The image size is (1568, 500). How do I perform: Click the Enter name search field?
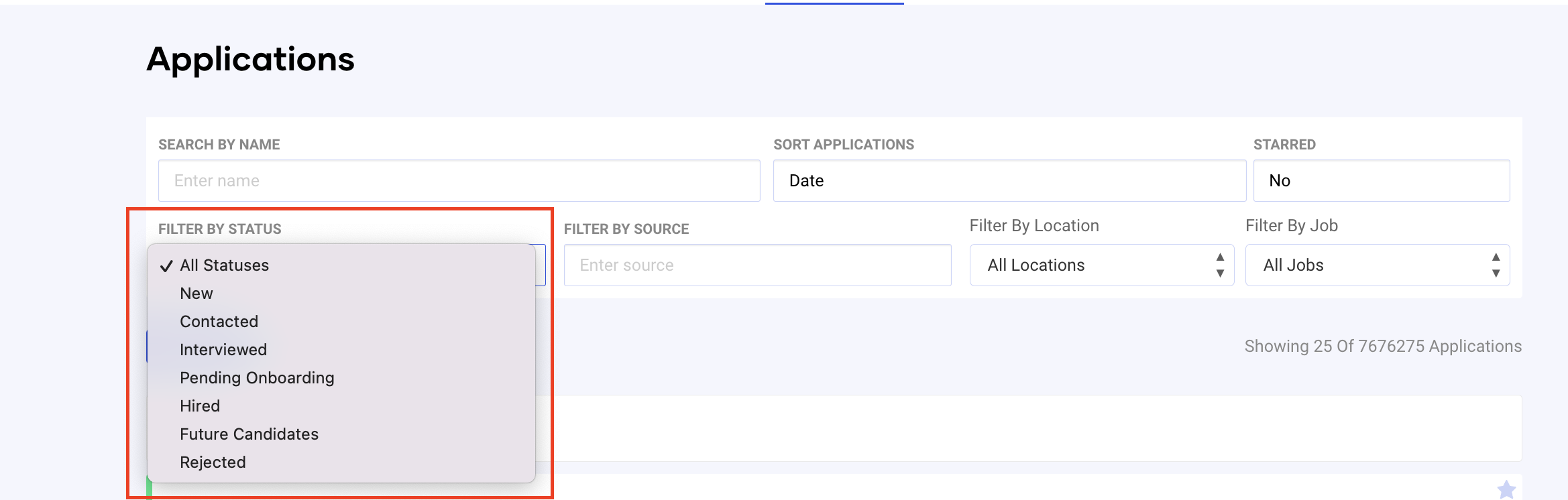459,181
